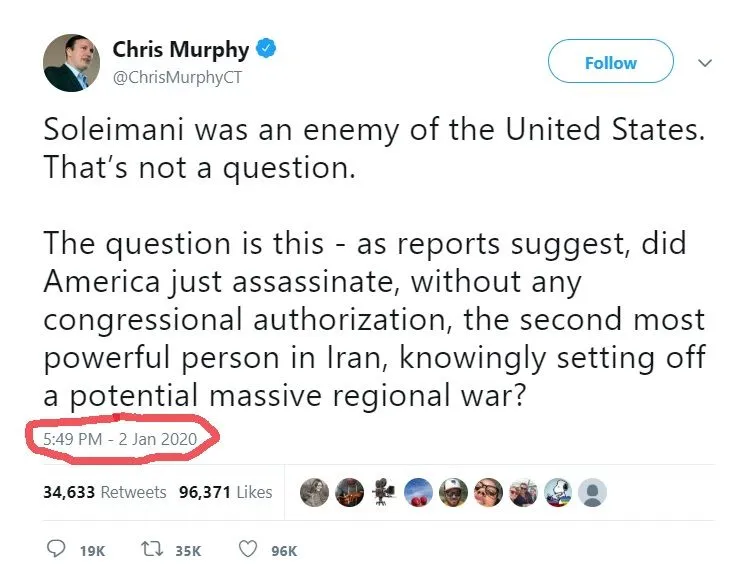Click the Snoopy cartoon liker avatar
Viewport: 756px width, 575px height.
pyautogui.click(x=558, y=492)
